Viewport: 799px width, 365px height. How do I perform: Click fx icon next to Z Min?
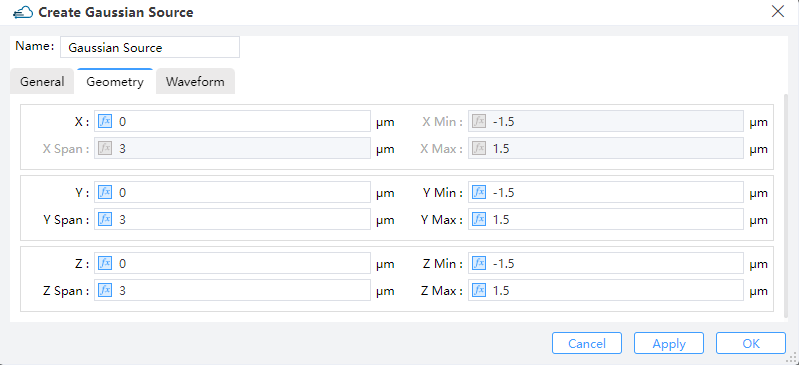479,263
